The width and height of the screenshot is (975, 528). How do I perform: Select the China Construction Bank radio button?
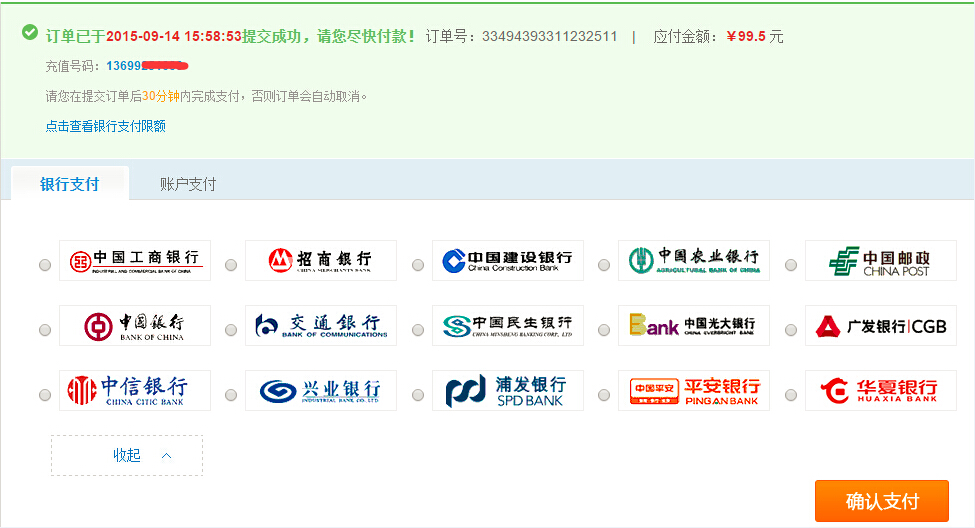click(418, 265)
